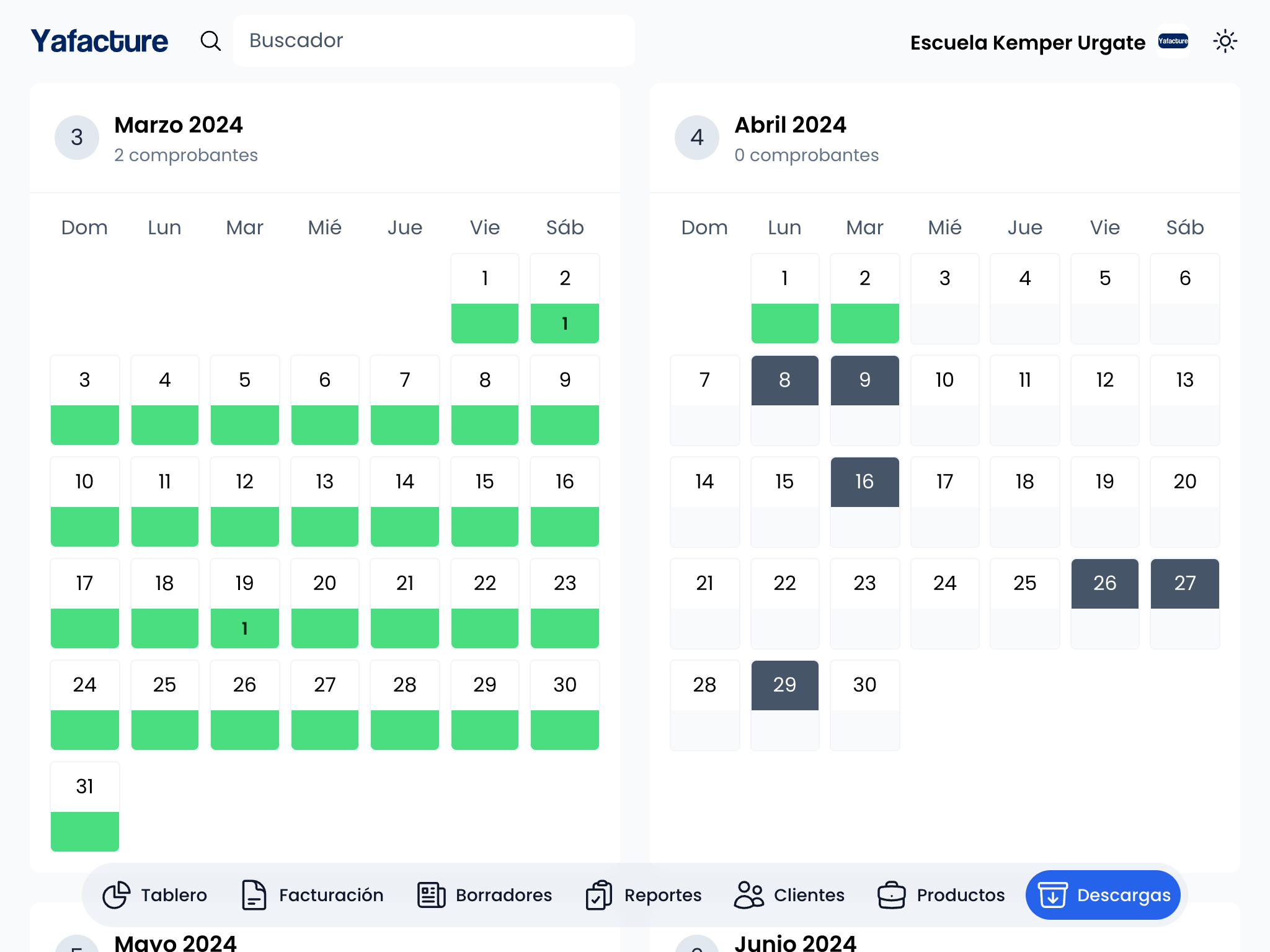This screenshot has width=1270, height=952.
Task: Select April 30 in the Abril calendar
Action: [x=865, y=705]
